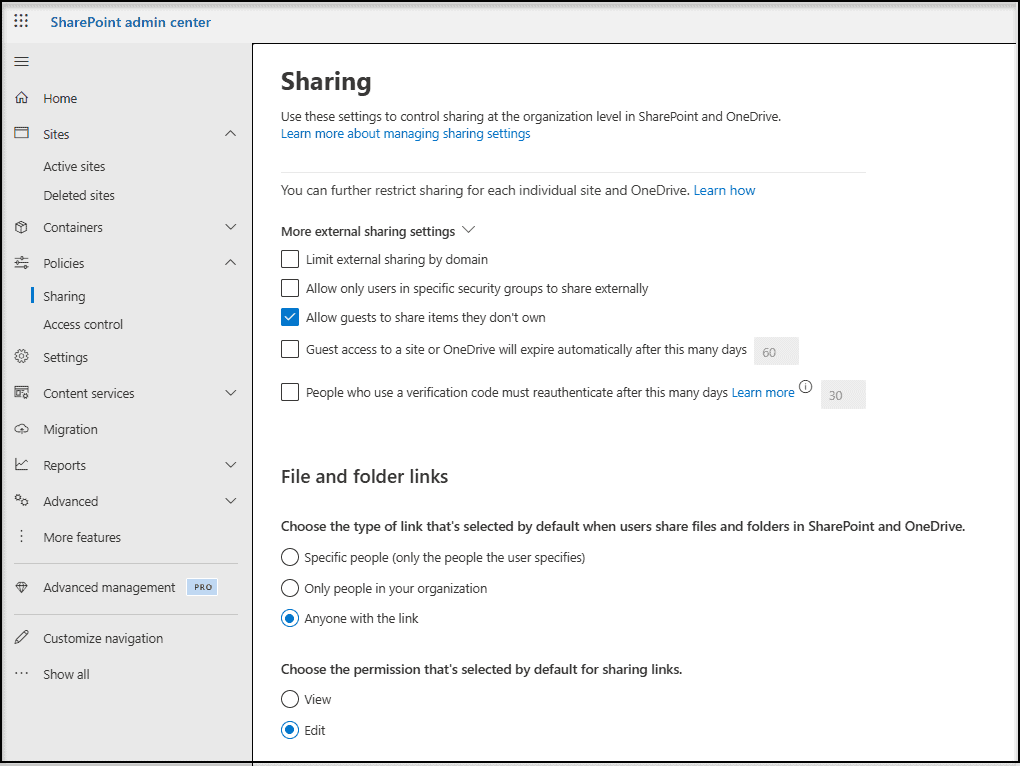The width and height of the screenshot is (1020, 766).
Task: Open Show all via the ellipsis icon
Action: pyautogui.click(x=20, y=673)
